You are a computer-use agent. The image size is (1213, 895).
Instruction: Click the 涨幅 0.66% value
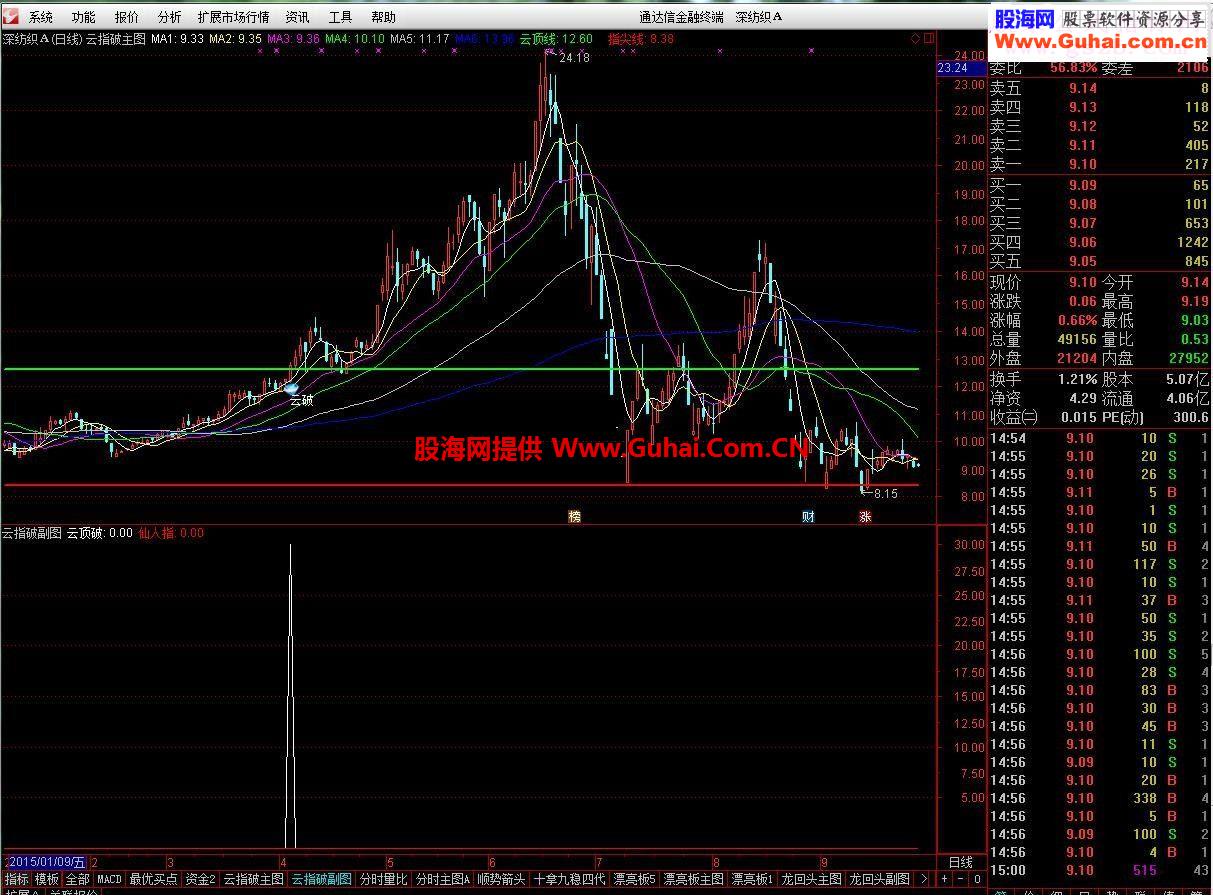1076,320
